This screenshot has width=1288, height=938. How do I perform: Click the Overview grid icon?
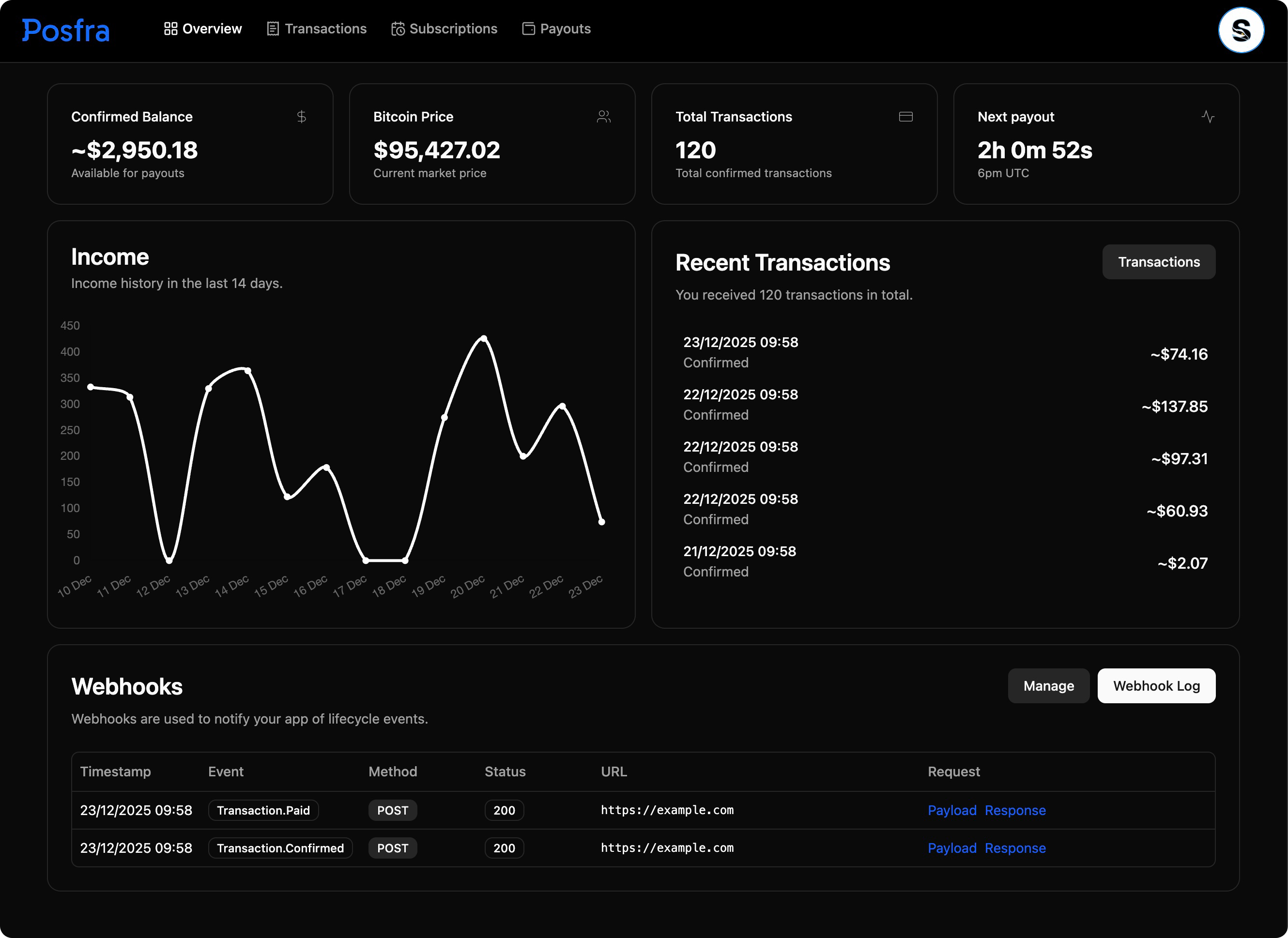pos(170,29)
